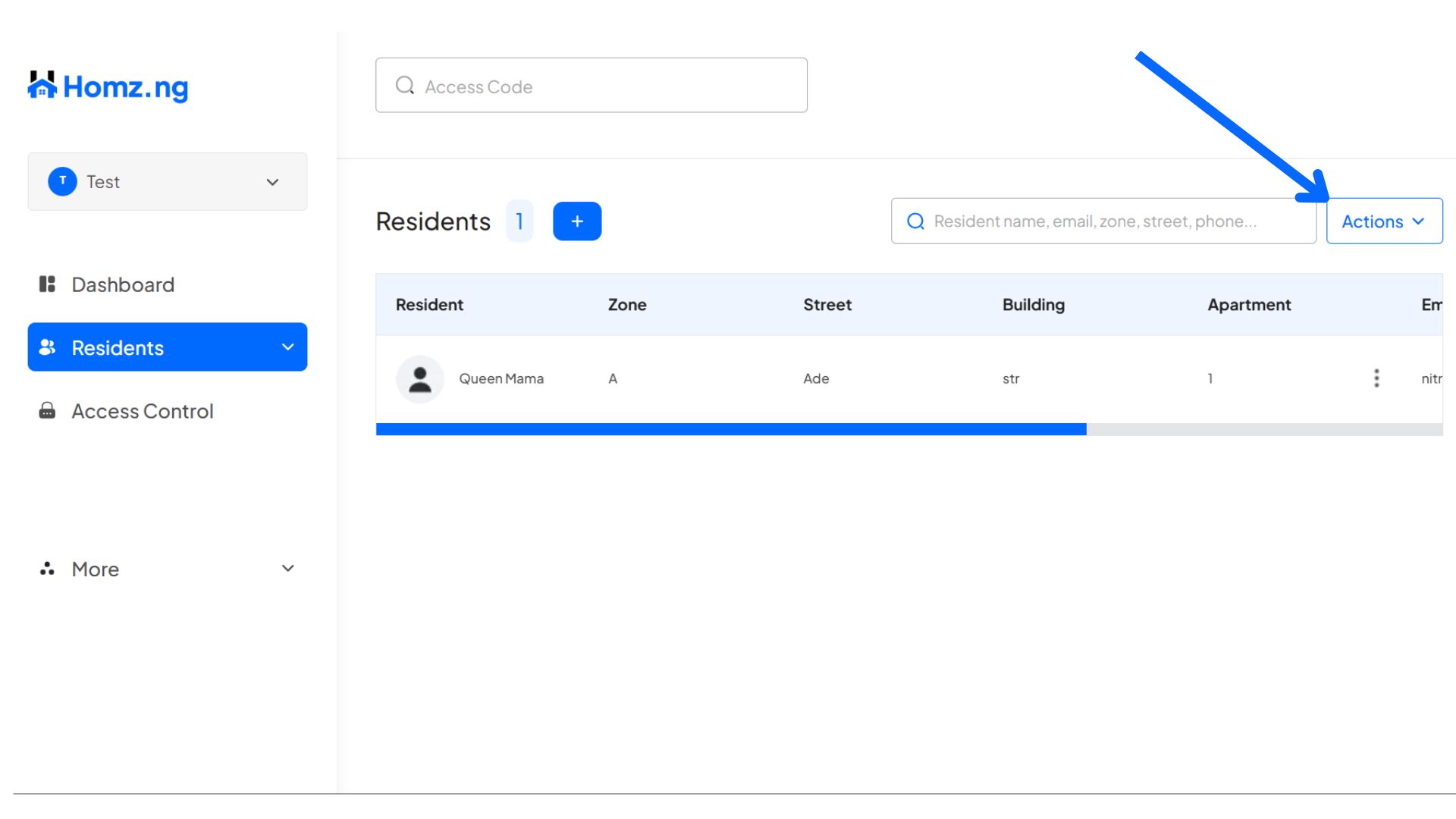Click the Dashboard grid icon
Screen dimensions: 1456x819
point(47,284)
